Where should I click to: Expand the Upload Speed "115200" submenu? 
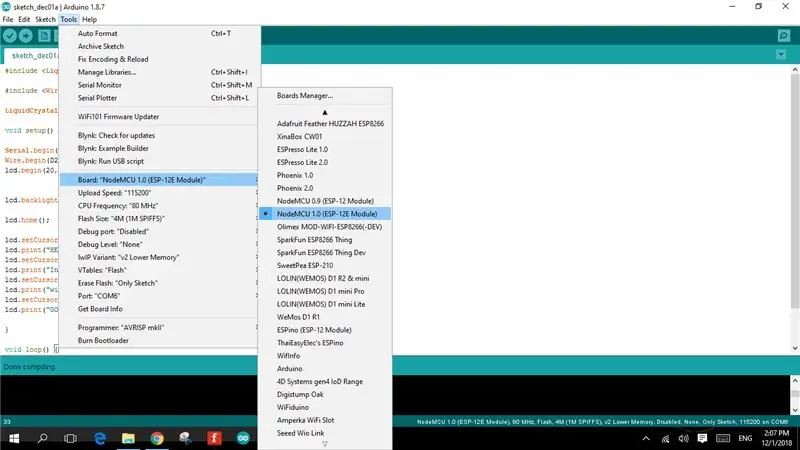[x=158, y=193]
